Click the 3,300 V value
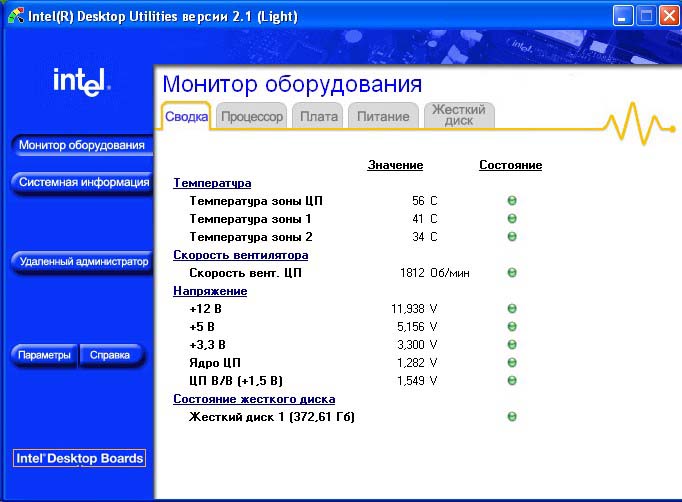 [417, 345]
